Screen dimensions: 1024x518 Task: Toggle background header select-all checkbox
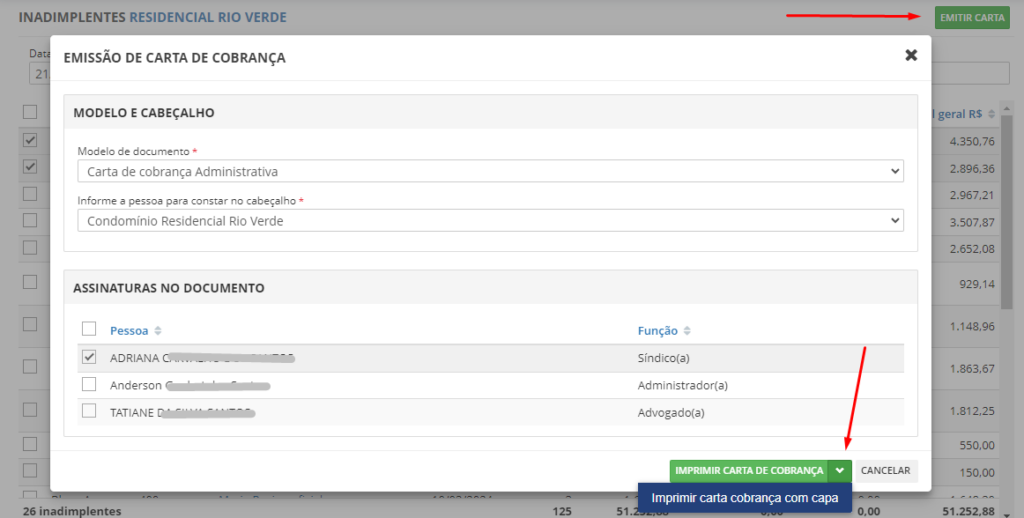[30, 112]
